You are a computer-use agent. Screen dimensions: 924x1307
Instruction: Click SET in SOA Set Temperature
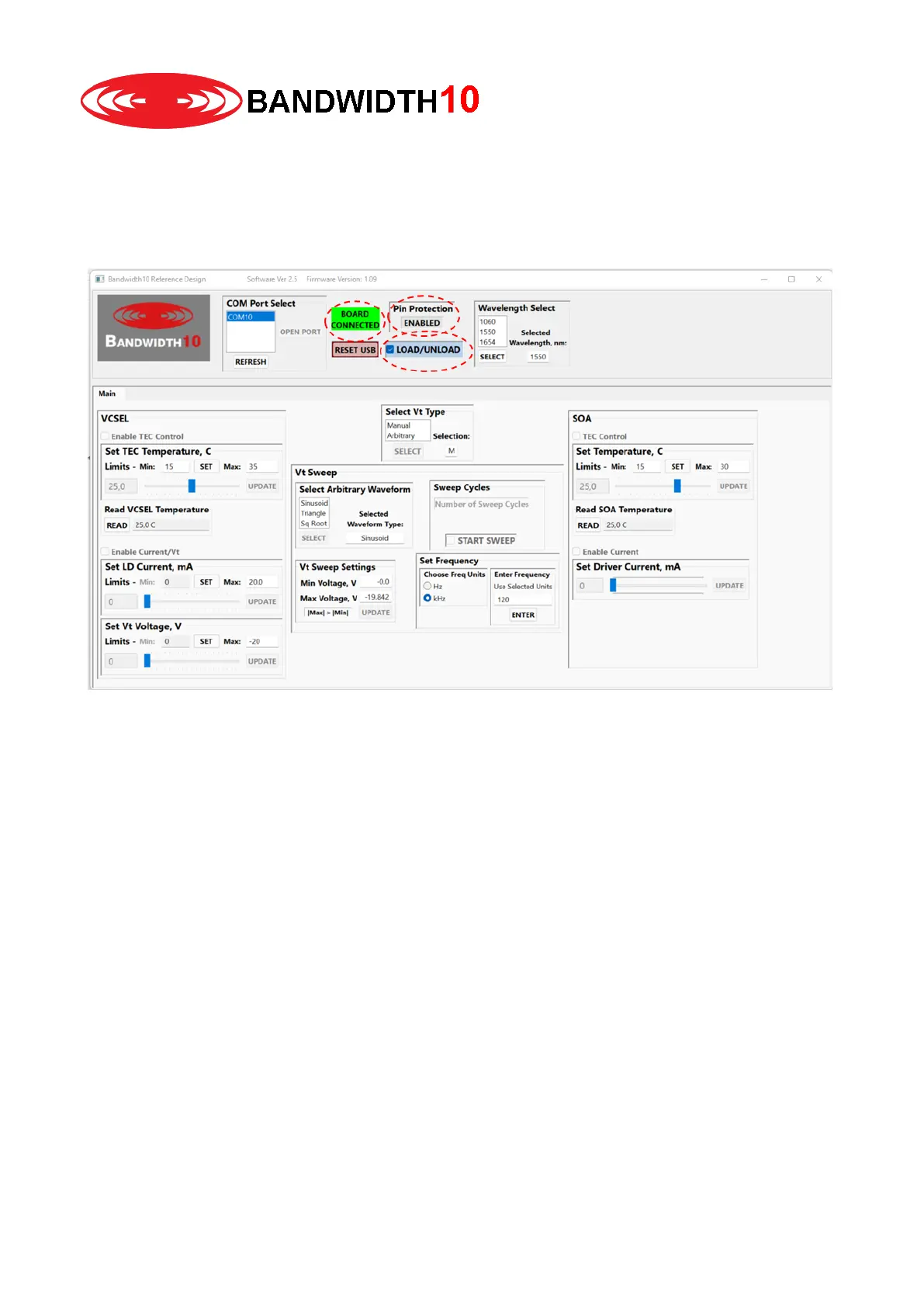(x=677, y=466)
